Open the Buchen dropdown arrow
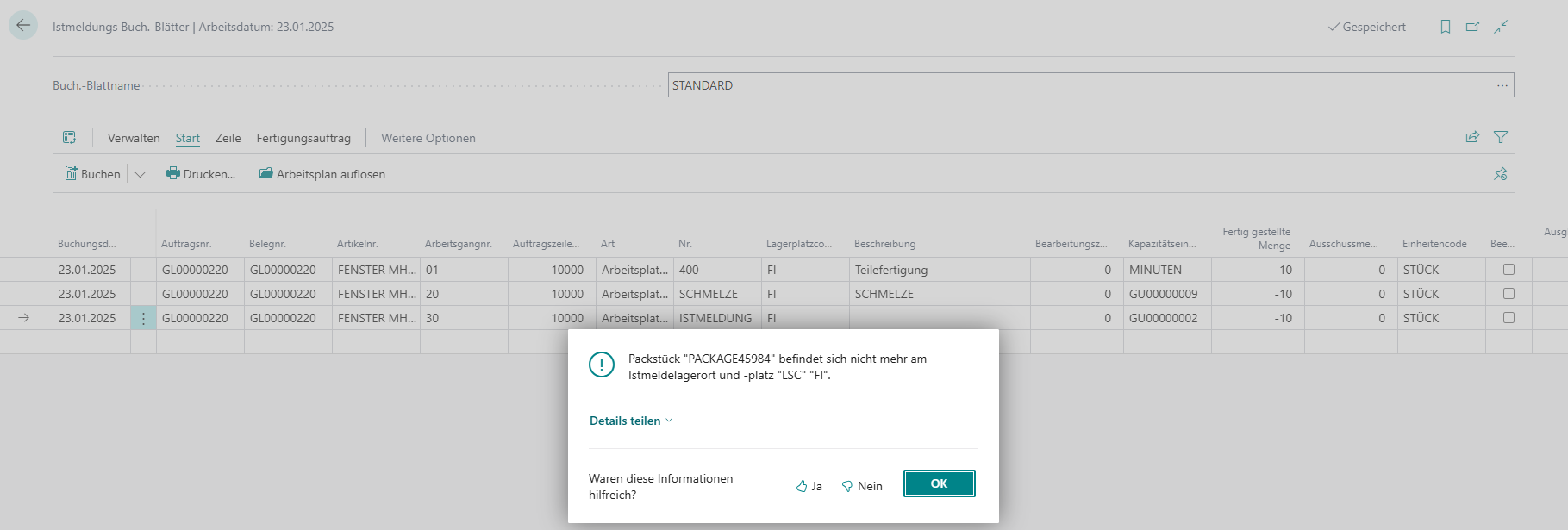The width and height of the screenshot is (1568, 530). [x=141, y=174]
